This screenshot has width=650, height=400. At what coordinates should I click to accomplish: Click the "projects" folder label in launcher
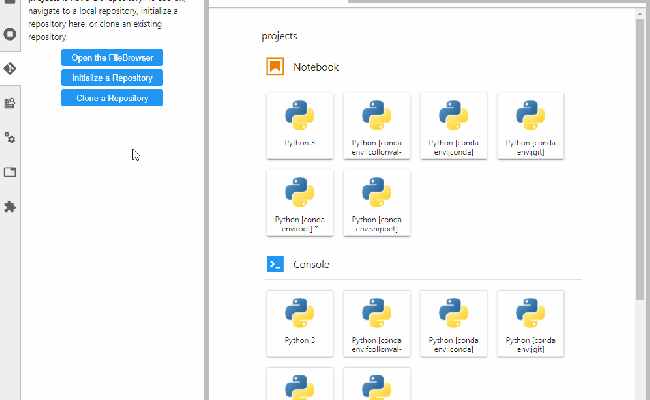point(279,36)
